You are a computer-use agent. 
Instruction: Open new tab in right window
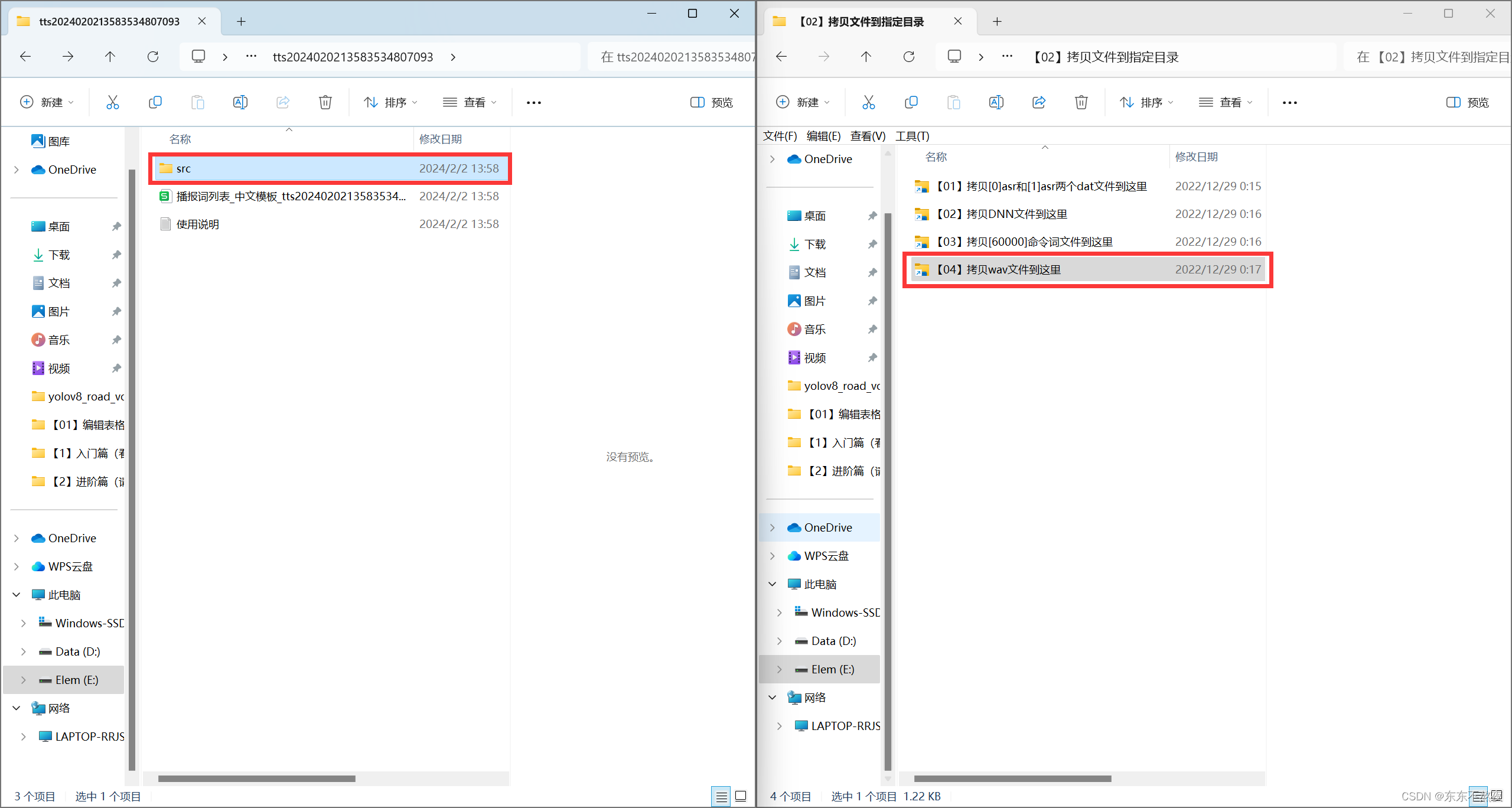(997, 22)
